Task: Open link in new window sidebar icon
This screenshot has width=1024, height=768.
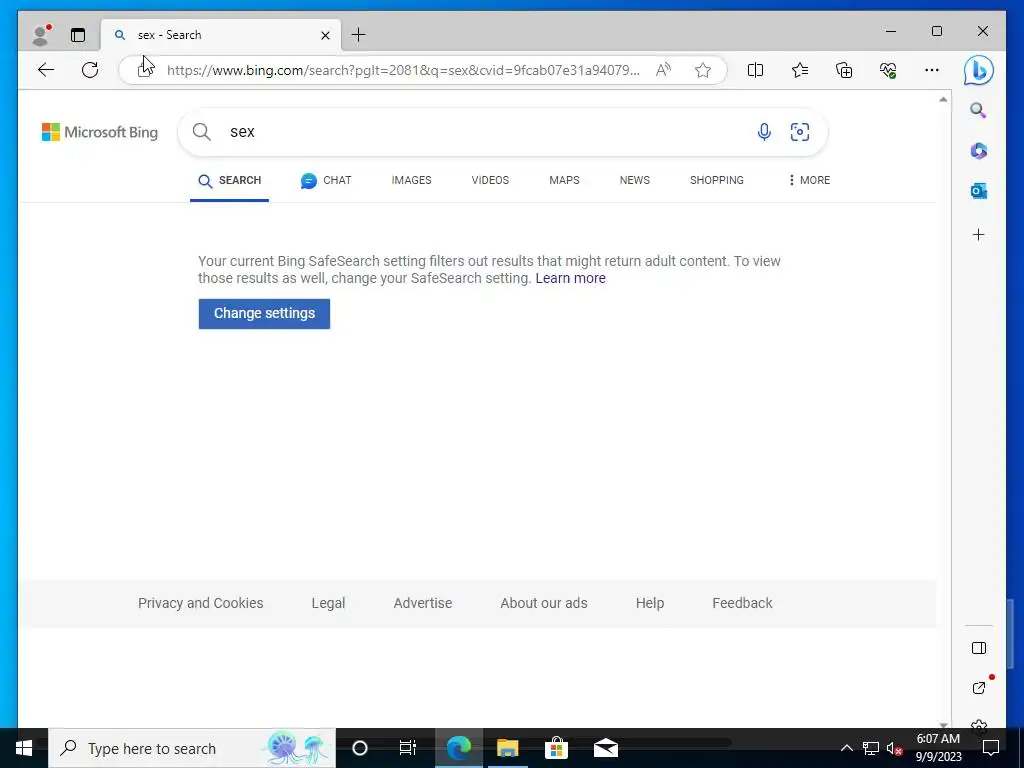Action: [978, 688]
